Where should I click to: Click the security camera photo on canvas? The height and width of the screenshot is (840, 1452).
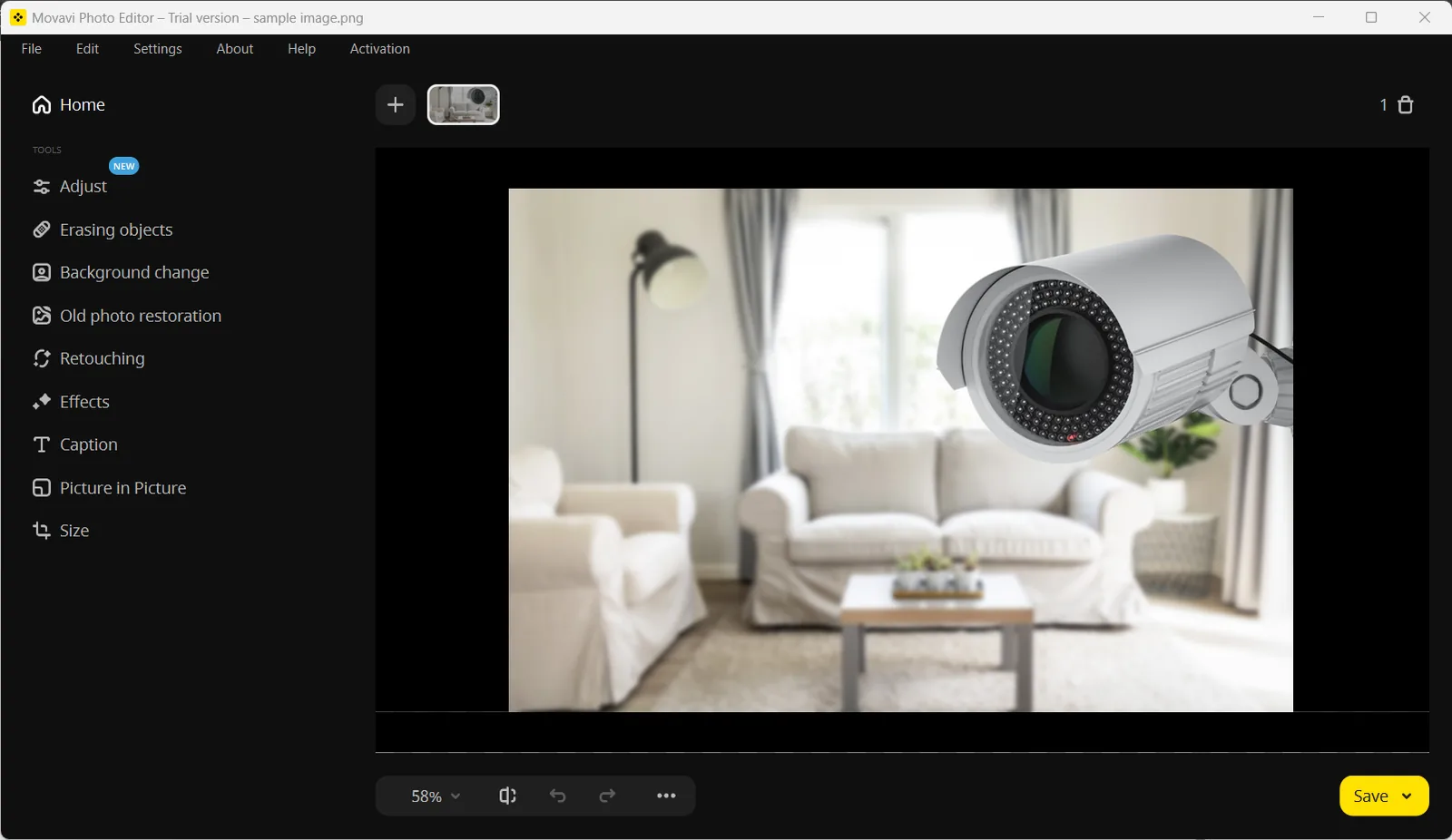tap(901, 450)
